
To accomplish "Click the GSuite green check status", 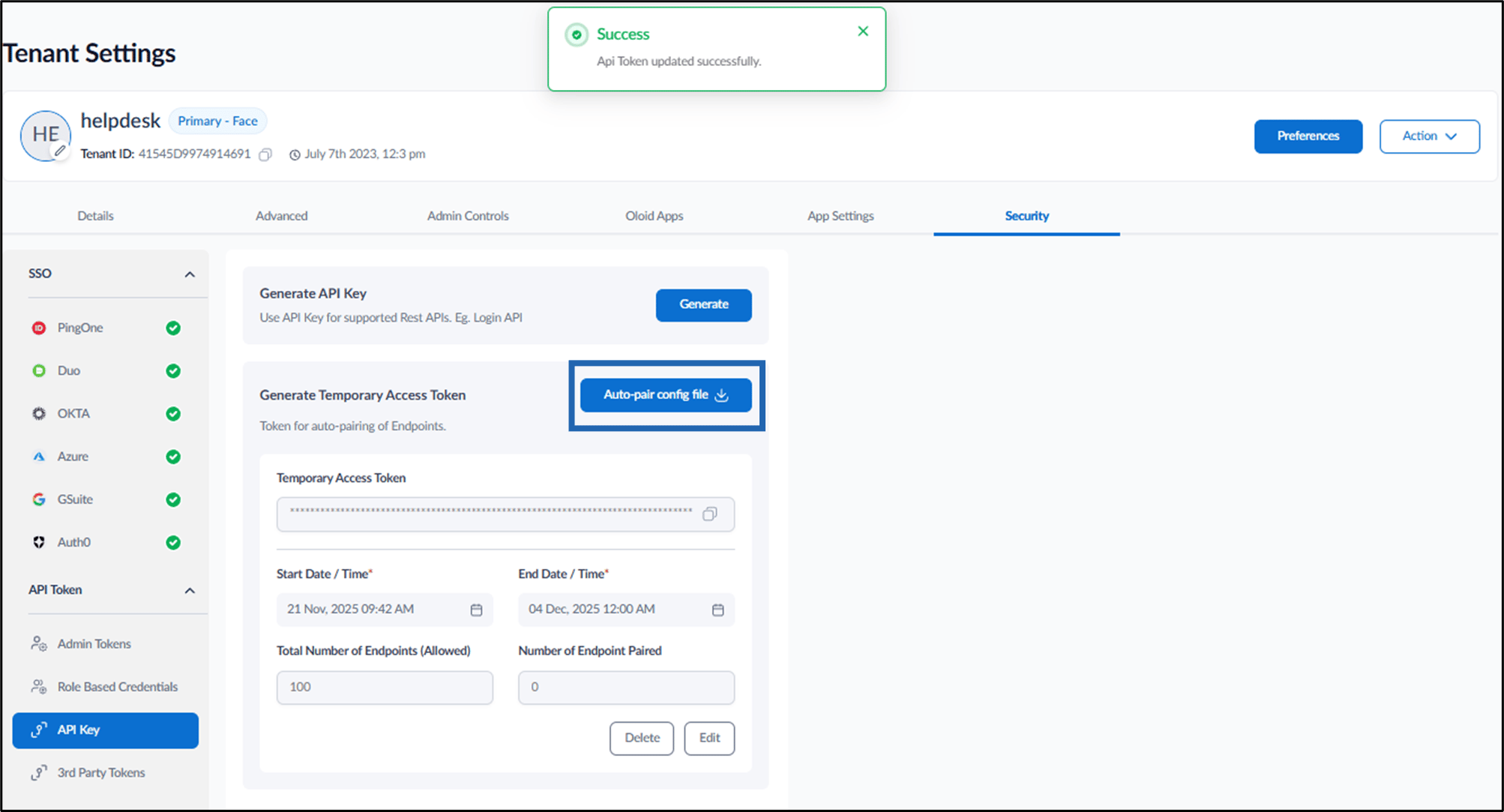I will (173, 499).
